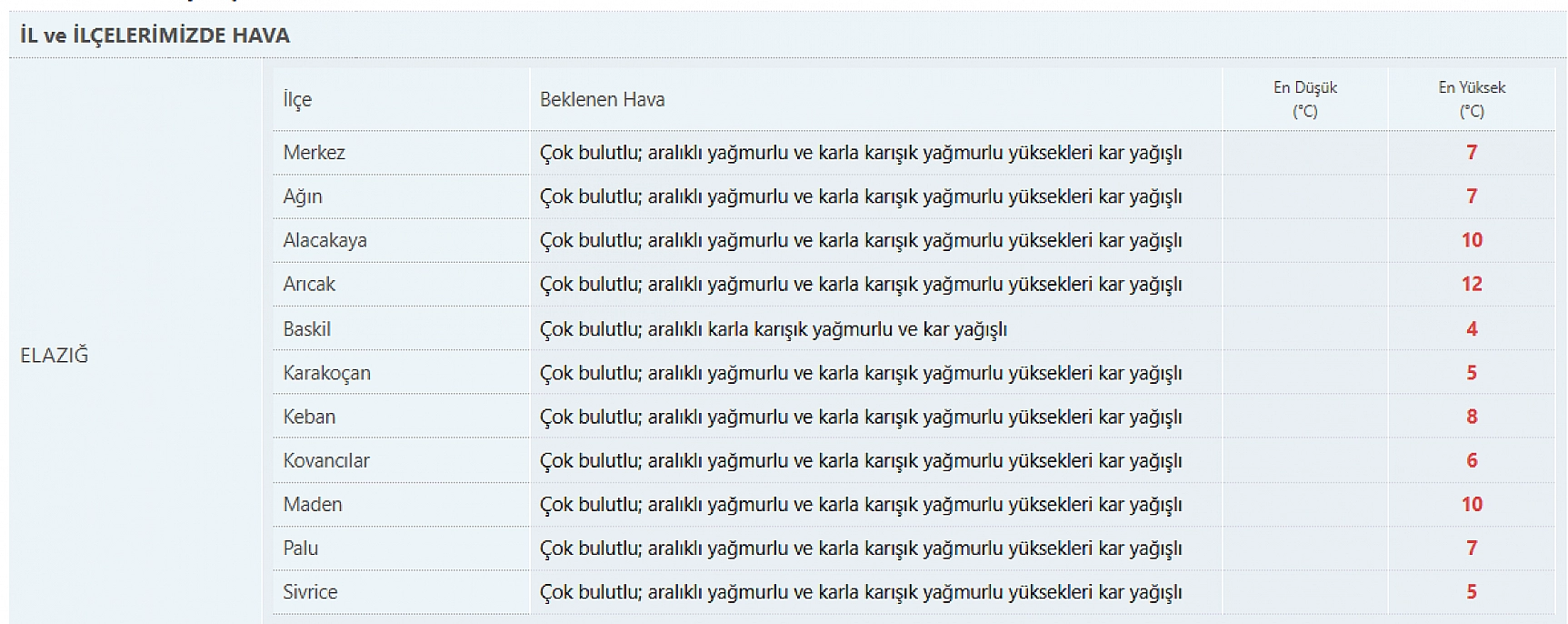The image size is (1568, 624).
Task: Click the Sivrice district name
Action: click(310, 591)
